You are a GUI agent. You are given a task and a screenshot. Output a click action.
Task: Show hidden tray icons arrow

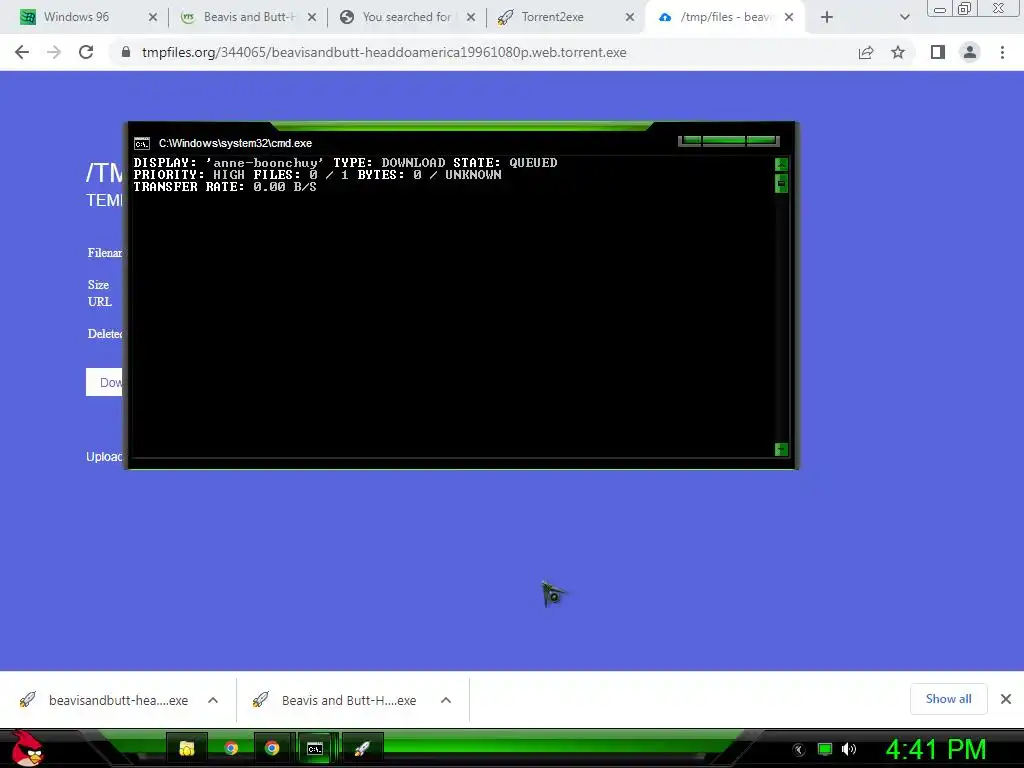(x=799, y=750)
